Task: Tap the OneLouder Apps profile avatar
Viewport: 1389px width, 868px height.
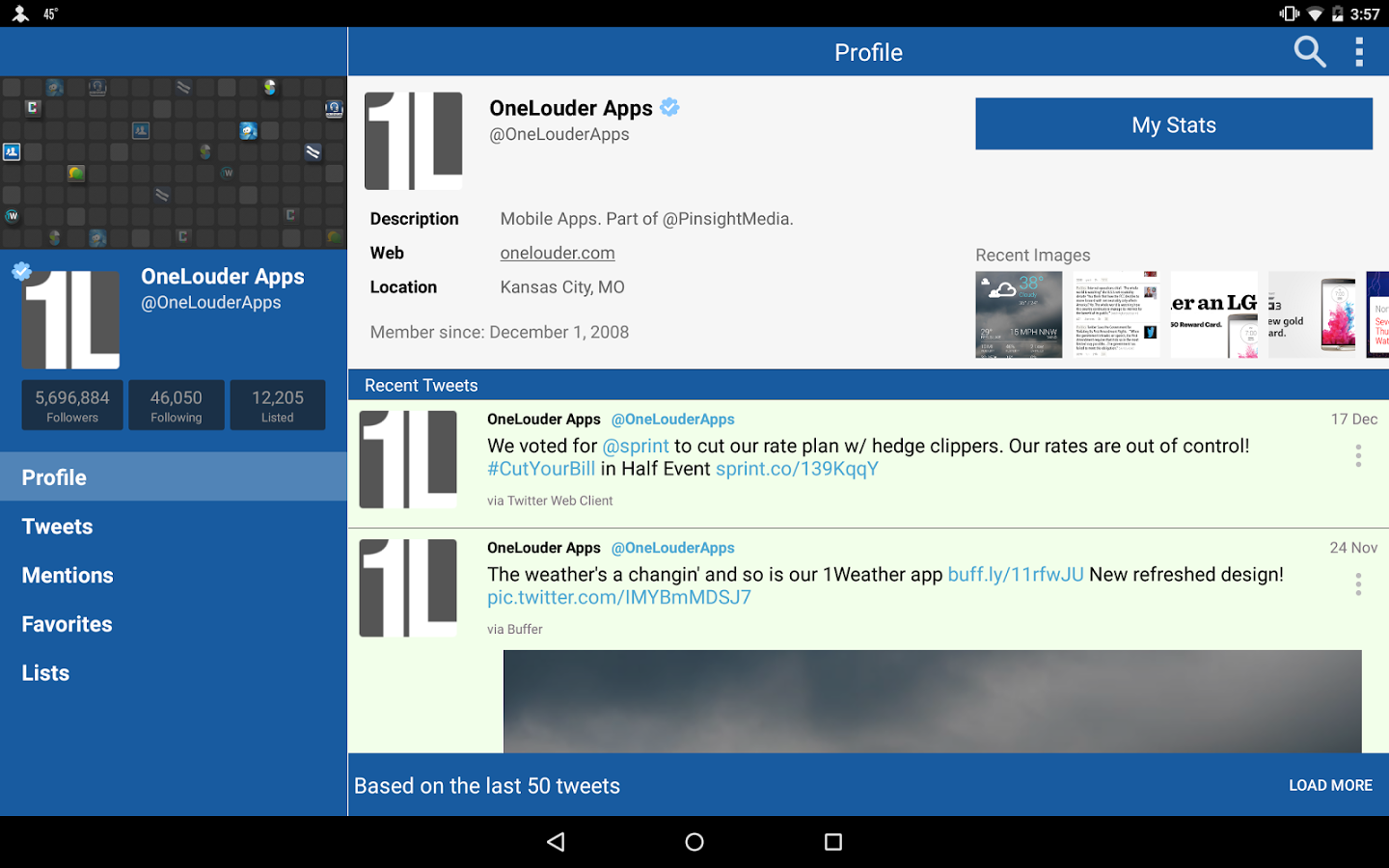Action: pyautogui.click(x=413, y=141)
